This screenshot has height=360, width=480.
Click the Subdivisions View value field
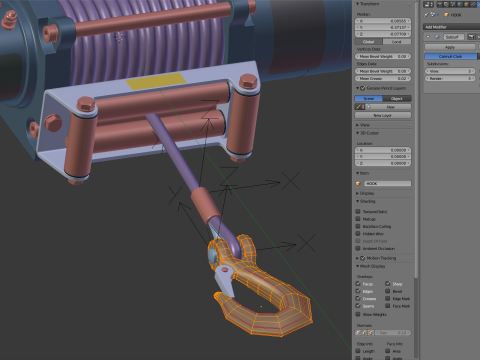point(450,71)
